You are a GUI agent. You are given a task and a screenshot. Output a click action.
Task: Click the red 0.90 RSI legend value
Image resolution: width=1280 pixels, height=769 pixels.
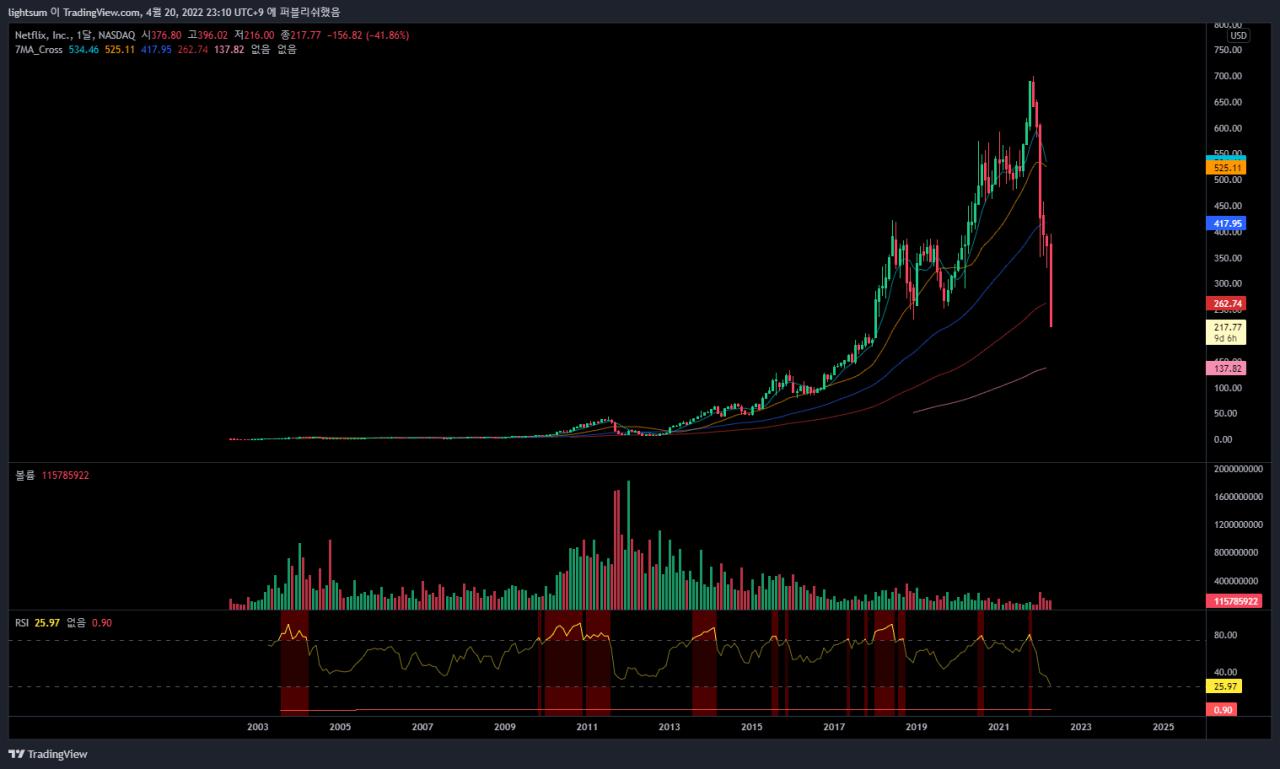pos(101,622)
